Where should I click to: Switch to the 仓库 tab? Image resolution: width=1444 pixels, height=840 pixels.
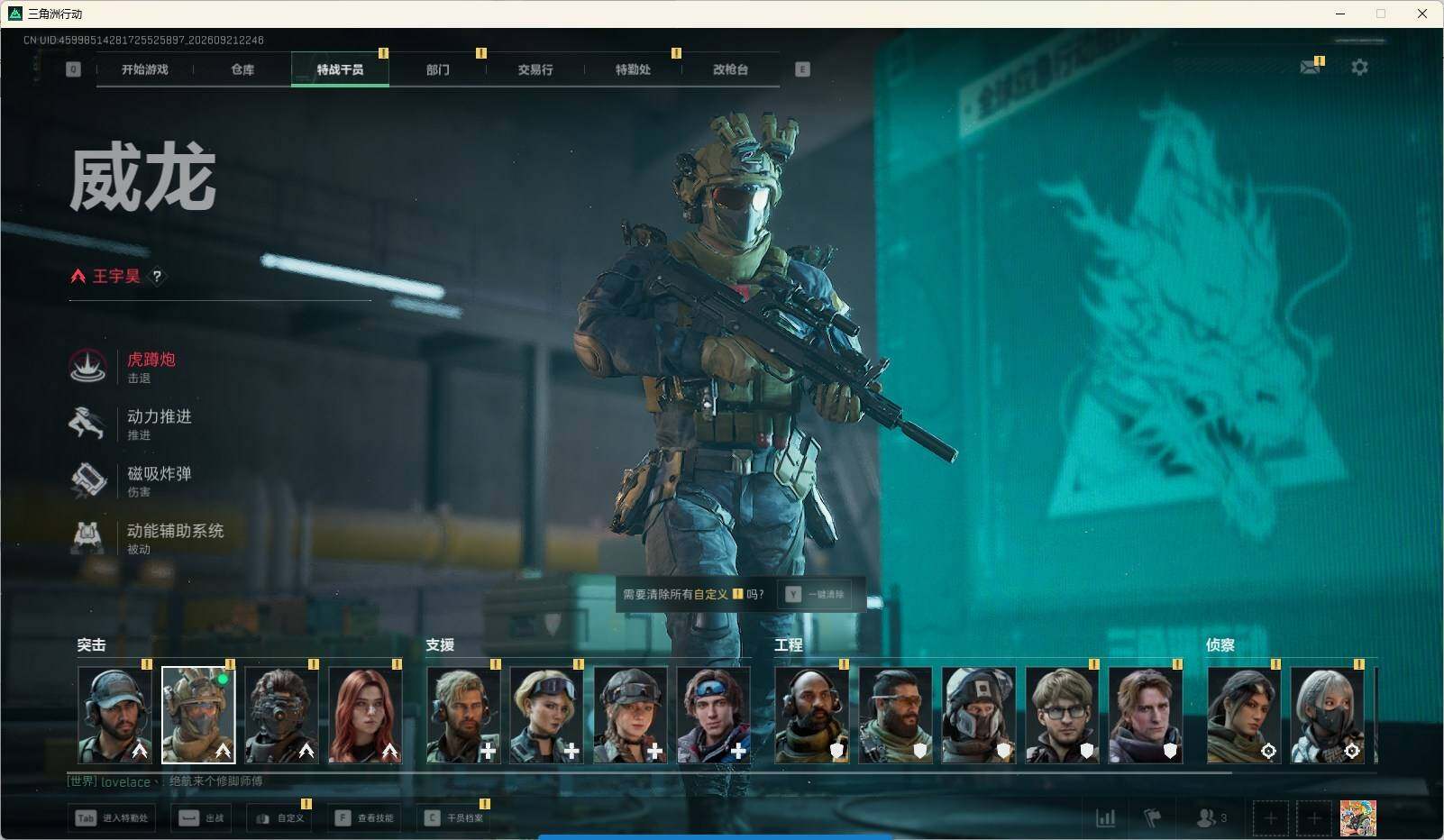click(242, 69)
